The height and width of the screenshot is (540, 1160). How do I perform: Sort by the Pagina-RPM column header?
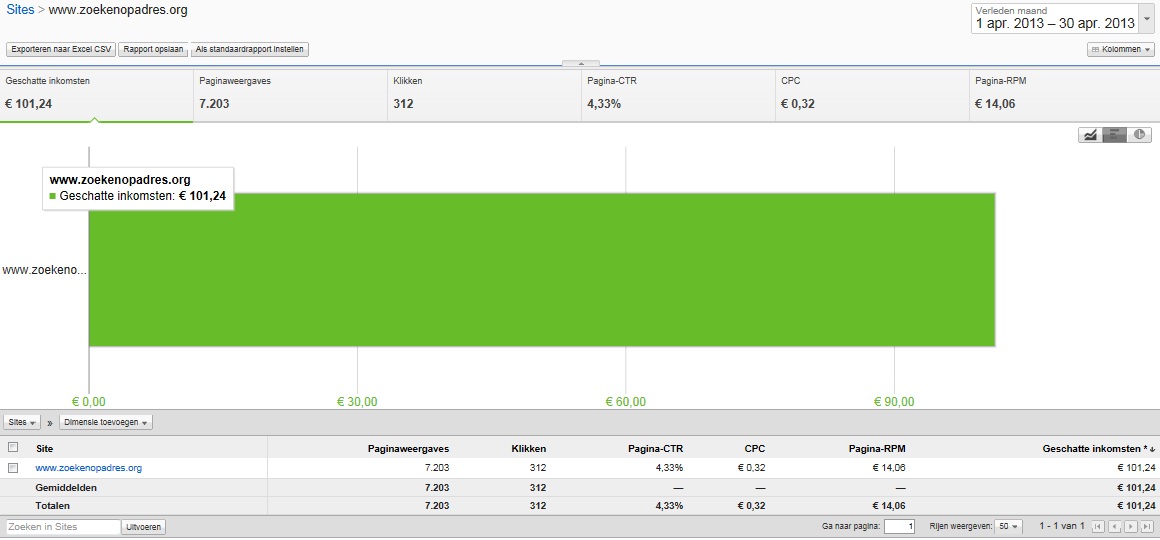tap(877, 448)
